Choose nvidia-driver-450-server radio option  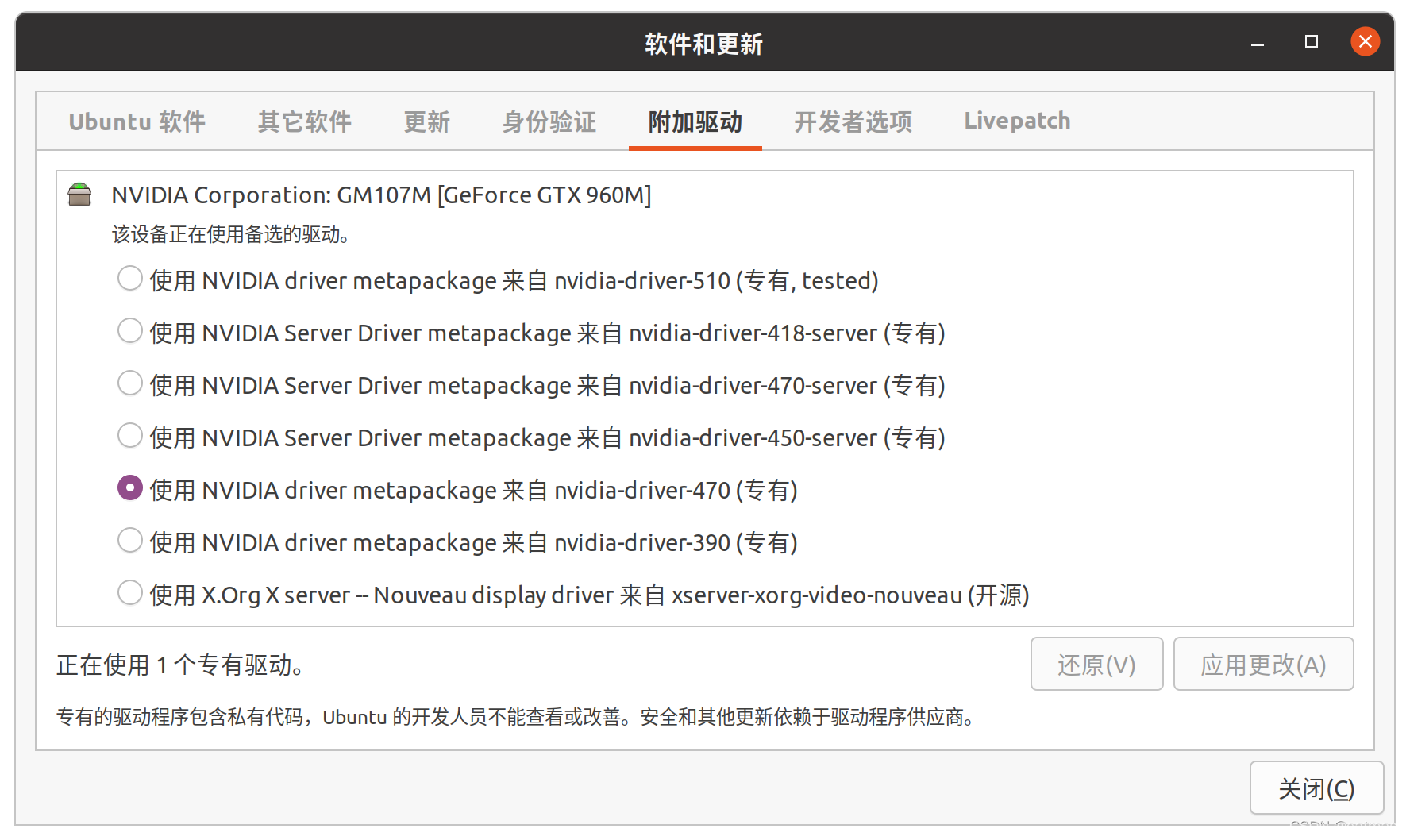(130, 436)
